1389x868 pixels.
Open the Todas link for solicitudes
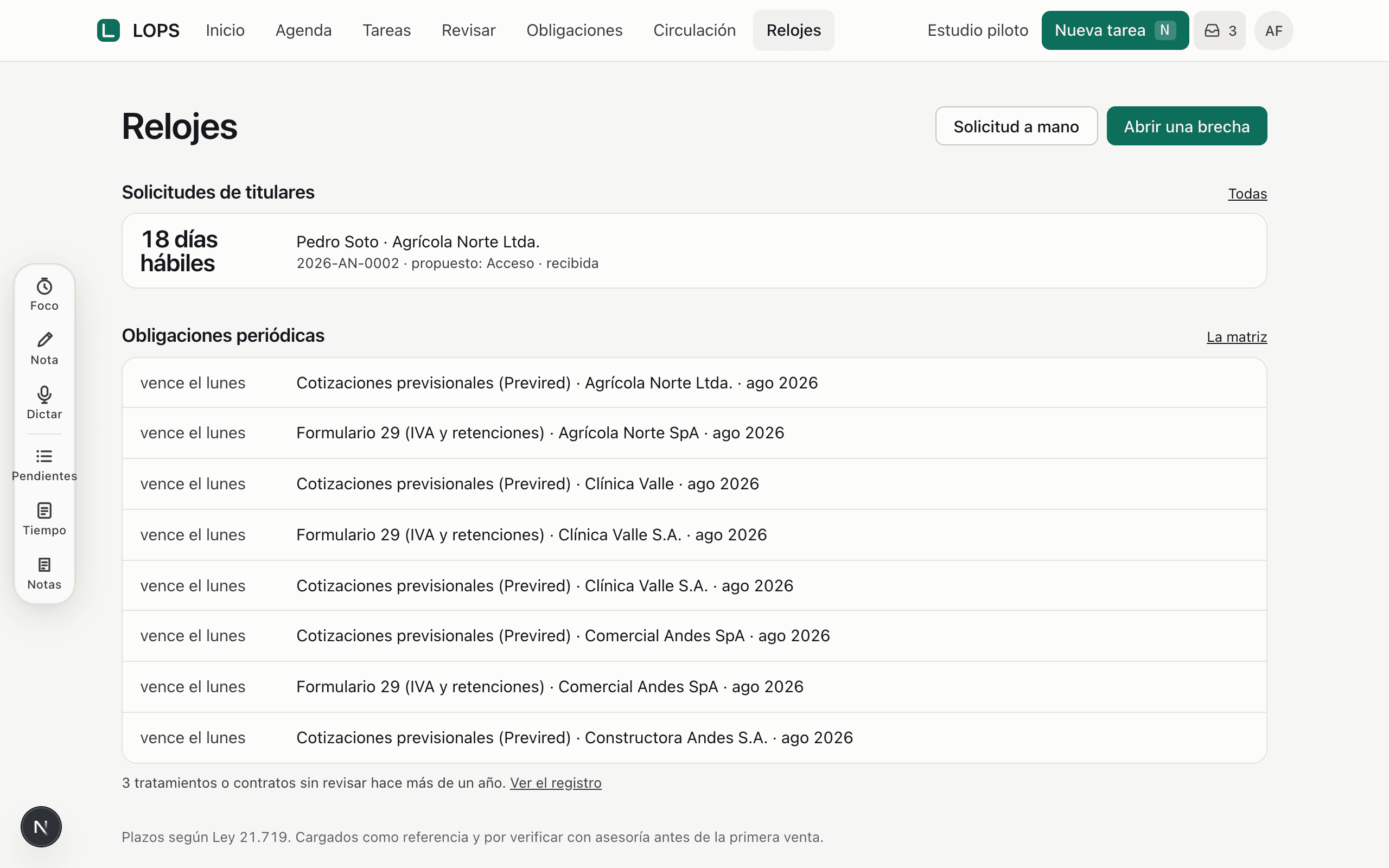pyautogui.click(x=1247, y=194)
